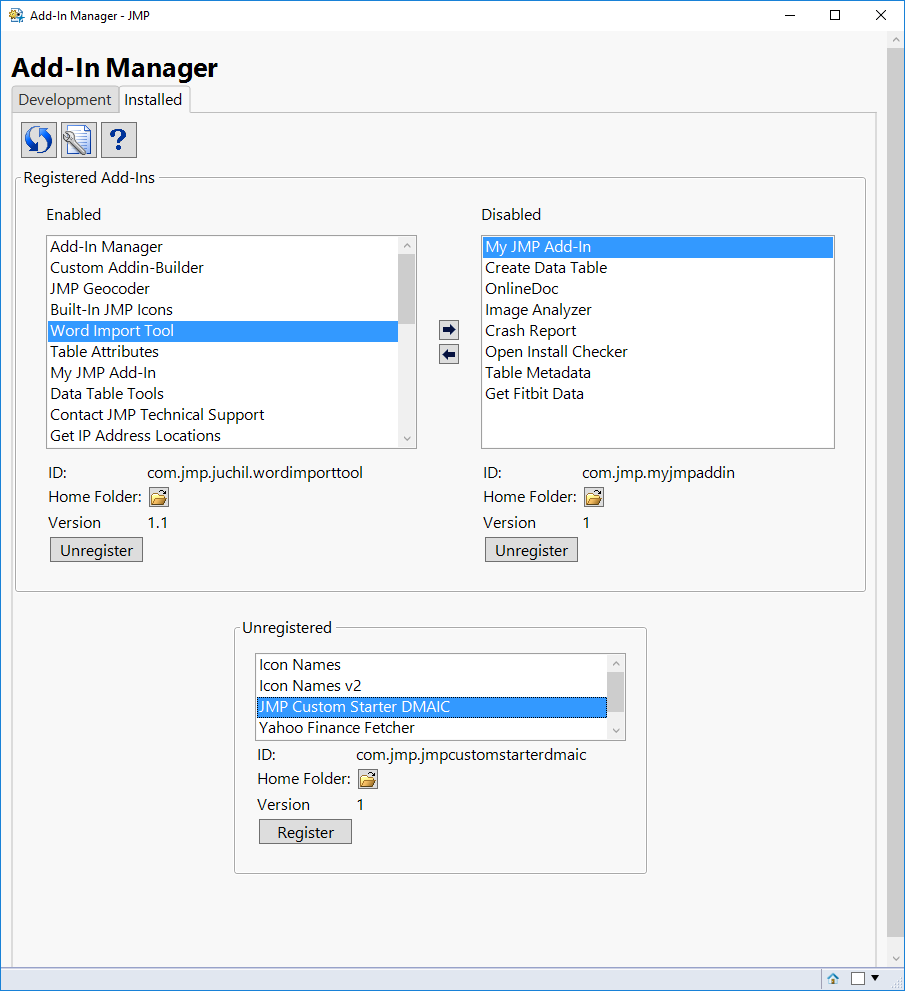Select Crash Report in the Disabled list
Viewport: 905px width, 991px height.
pos(530,330)
